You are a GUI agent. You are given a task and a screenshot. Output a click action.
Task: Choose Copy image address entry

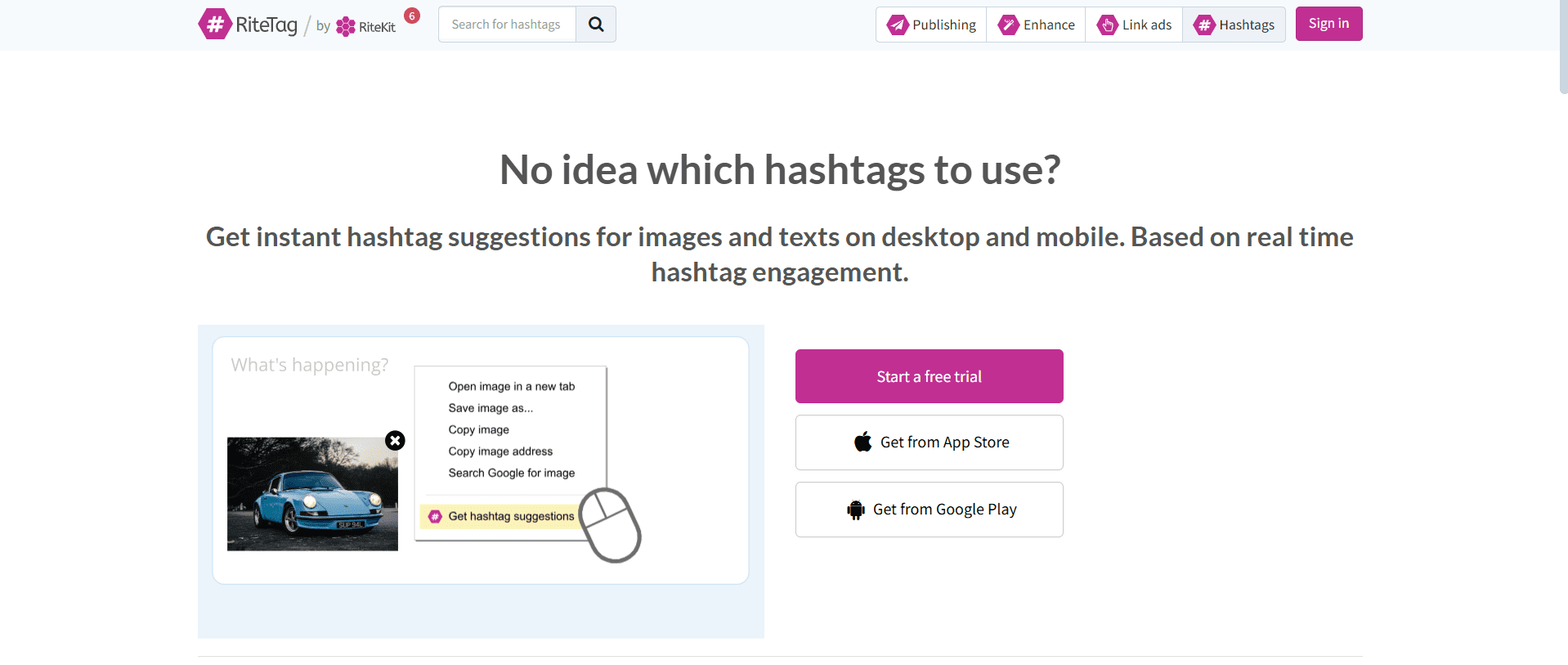click(500, 452)
